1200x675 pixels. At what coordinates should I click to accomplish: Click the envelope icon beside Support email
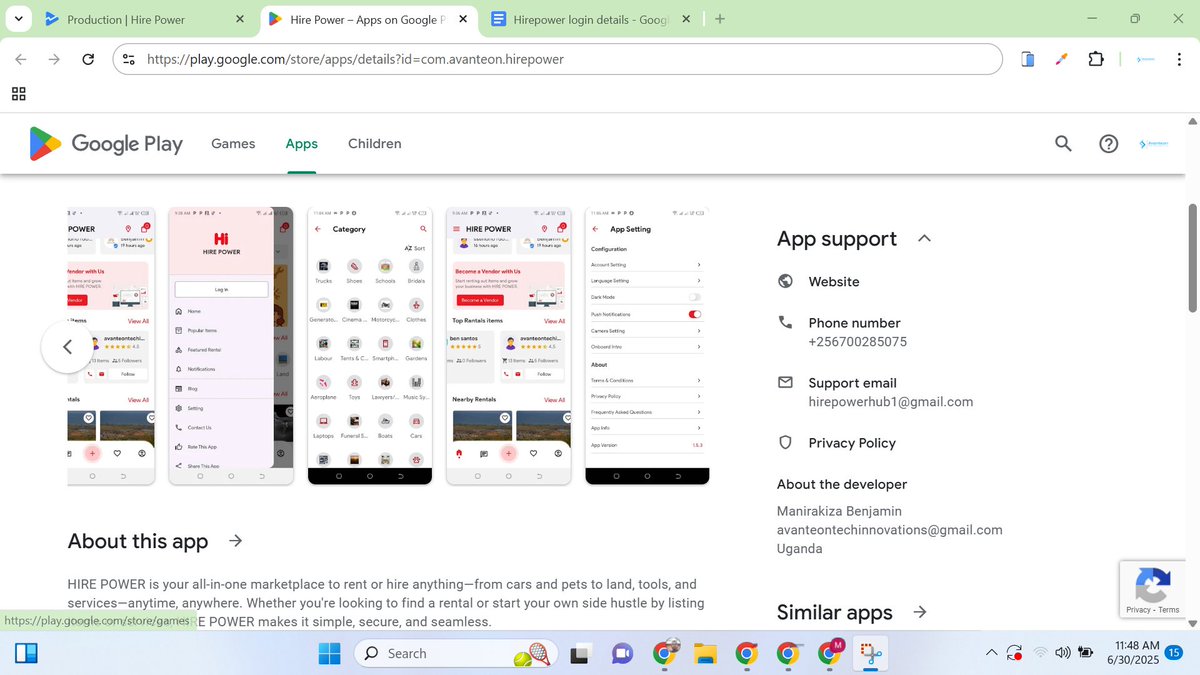click(785, 382)
